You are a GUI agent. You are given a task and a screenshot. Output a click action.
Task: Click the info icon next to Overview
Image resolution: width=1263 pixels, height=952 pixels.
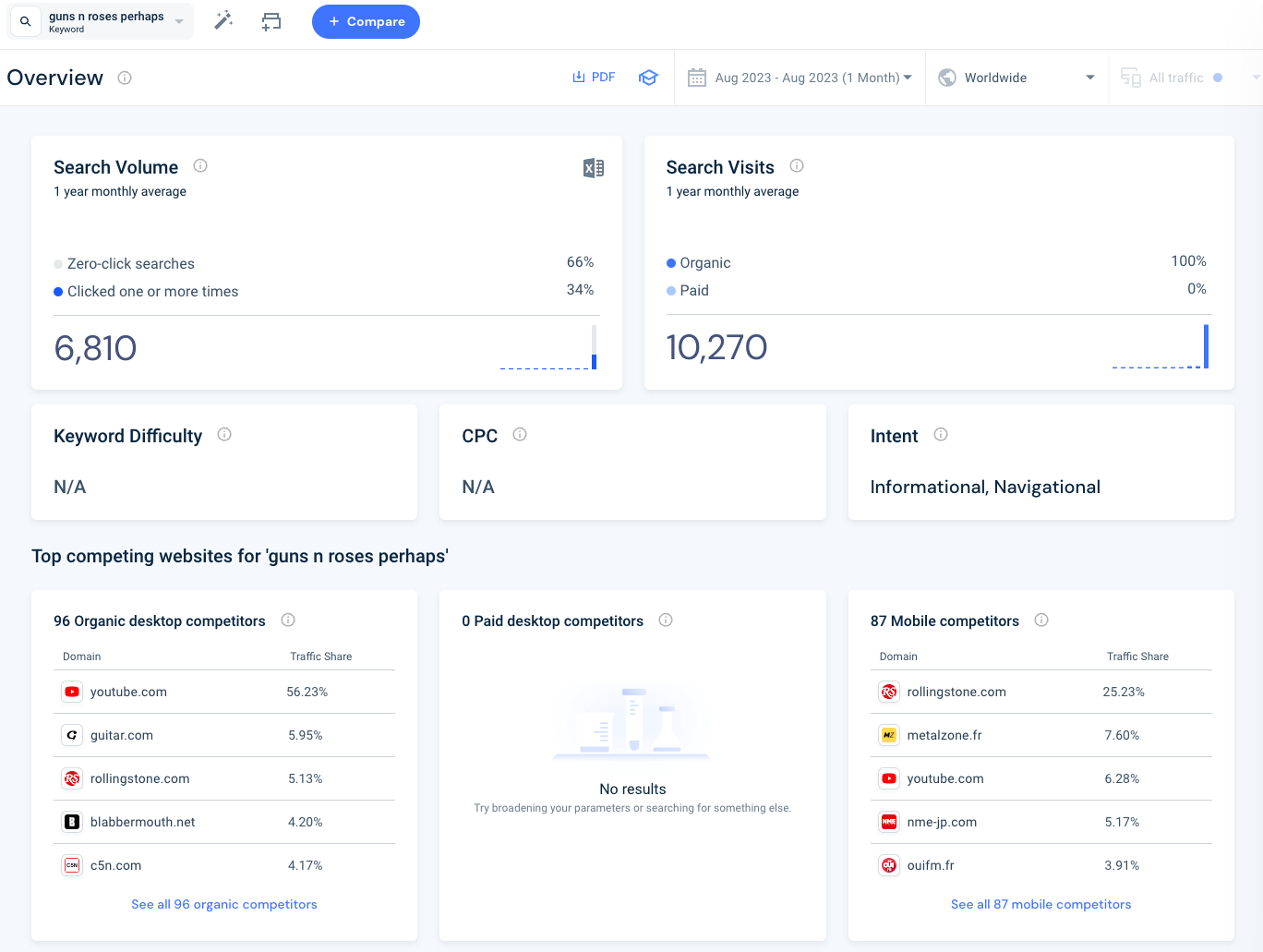pyautogui.click(x=125, y=78)
